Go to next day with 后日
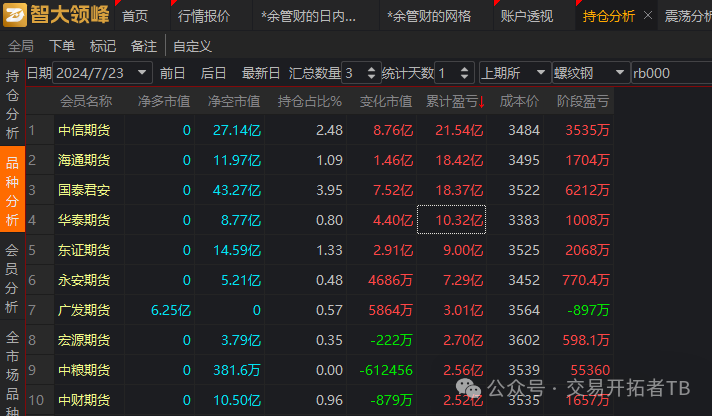Image resolution: width=712 pixels, height=416 pixels. (x=213, y=73)
